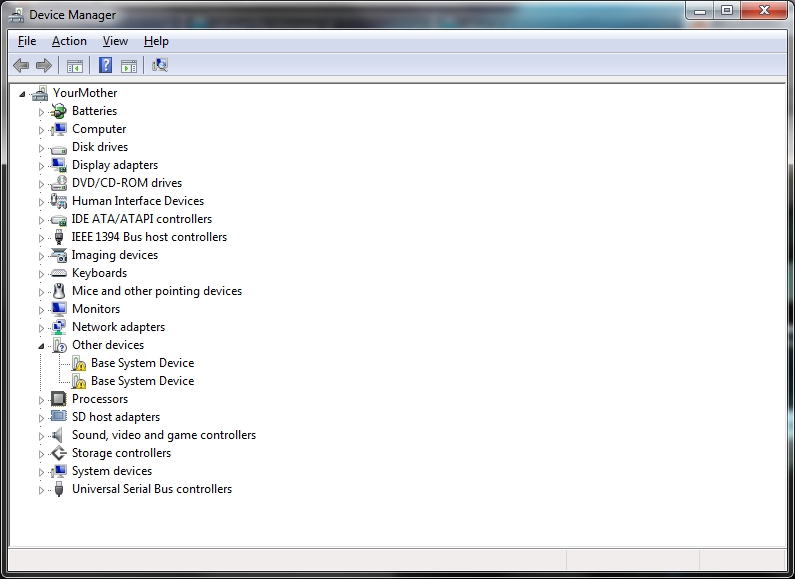Select Imaging devices label
Screen dimensions: 795x579
pos(115,255)
